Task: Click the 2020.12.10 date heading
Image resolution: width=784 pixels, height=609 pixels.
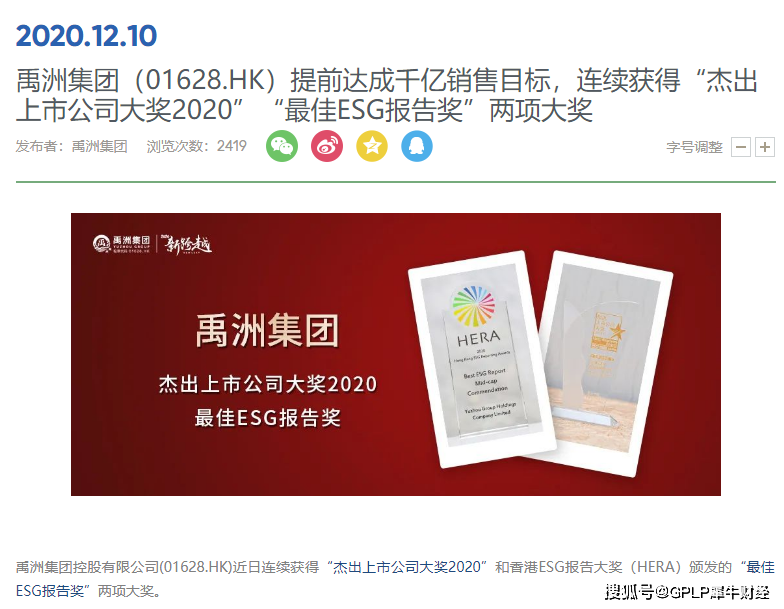Action: pyautogui.click(x=86, y=36)
